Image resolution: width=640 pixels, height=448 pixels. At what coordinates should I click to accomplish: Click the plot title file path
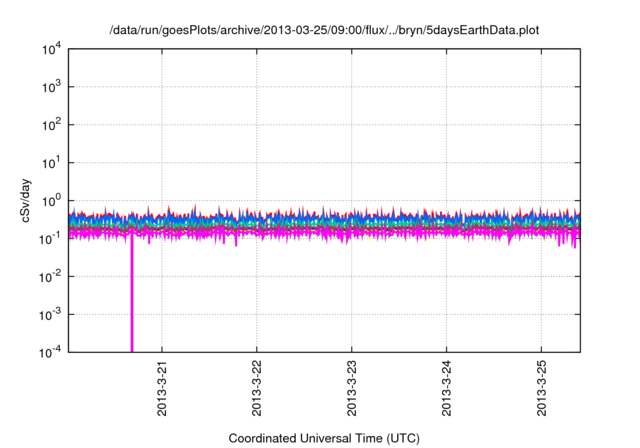324,30
